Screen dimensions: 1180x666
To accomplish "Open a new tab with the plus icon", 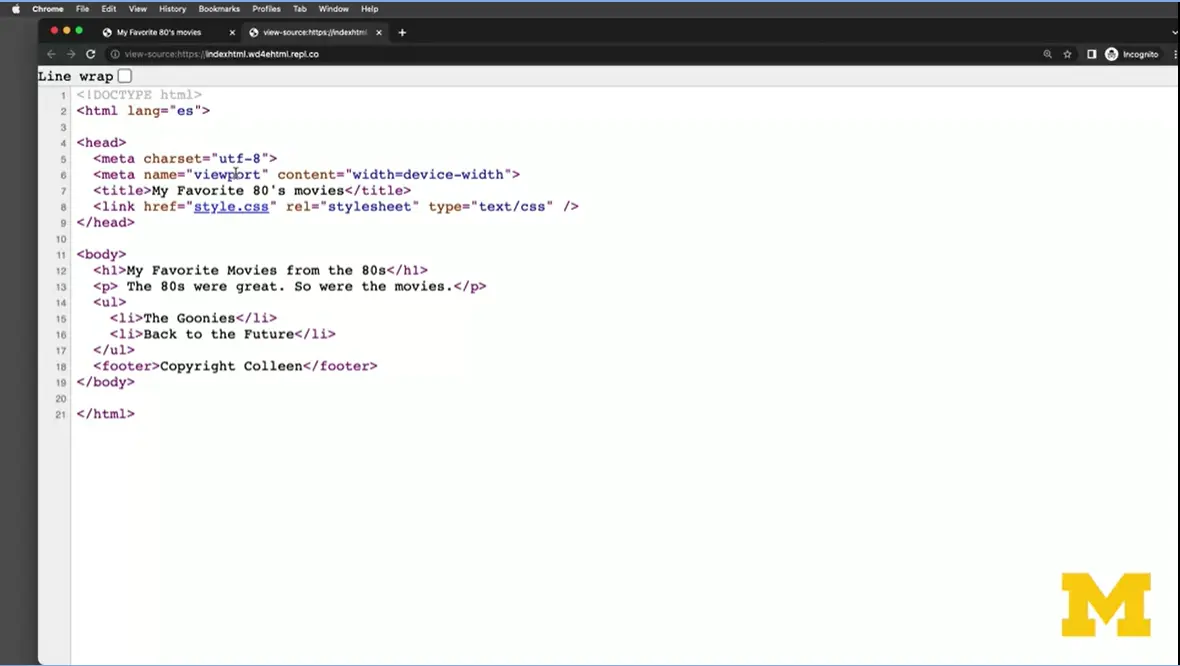I will (x=402, y=32).
